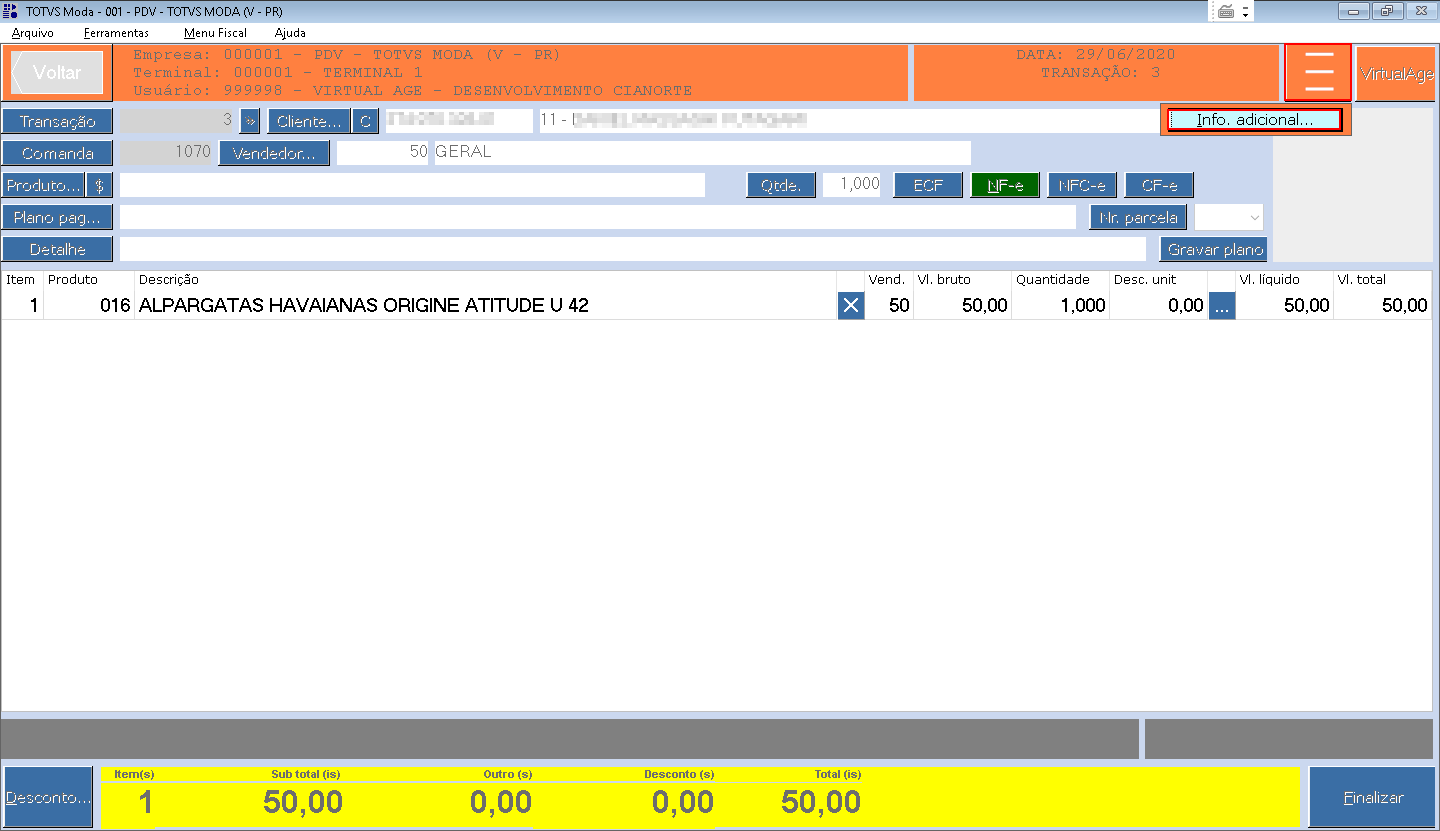Click the Vl. líquido cell 50,00 in row 1

(1285, 306)
